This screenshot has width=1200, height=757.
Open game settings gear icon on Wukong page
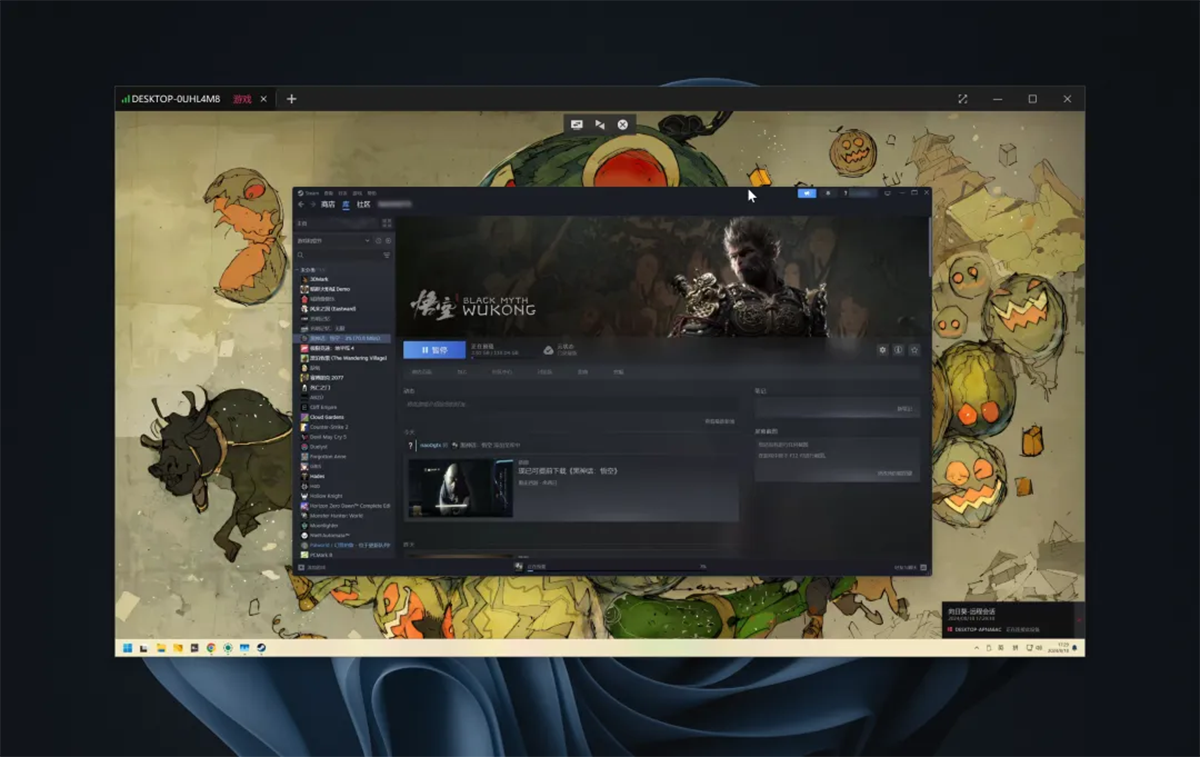pyautogui.click(x=882, y=350)
